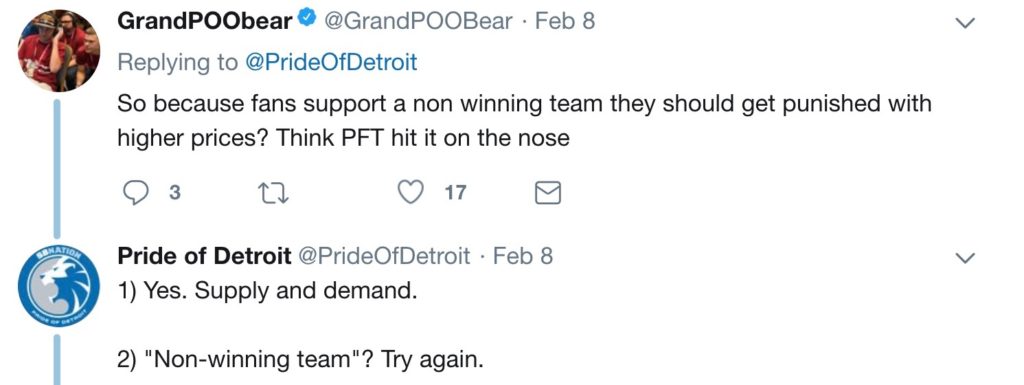Image resolution: width=1024 pixels, height=385 pixels.
Task: Expand options chevron on Pride of Detroit's tweet
Action: [965, 258]
